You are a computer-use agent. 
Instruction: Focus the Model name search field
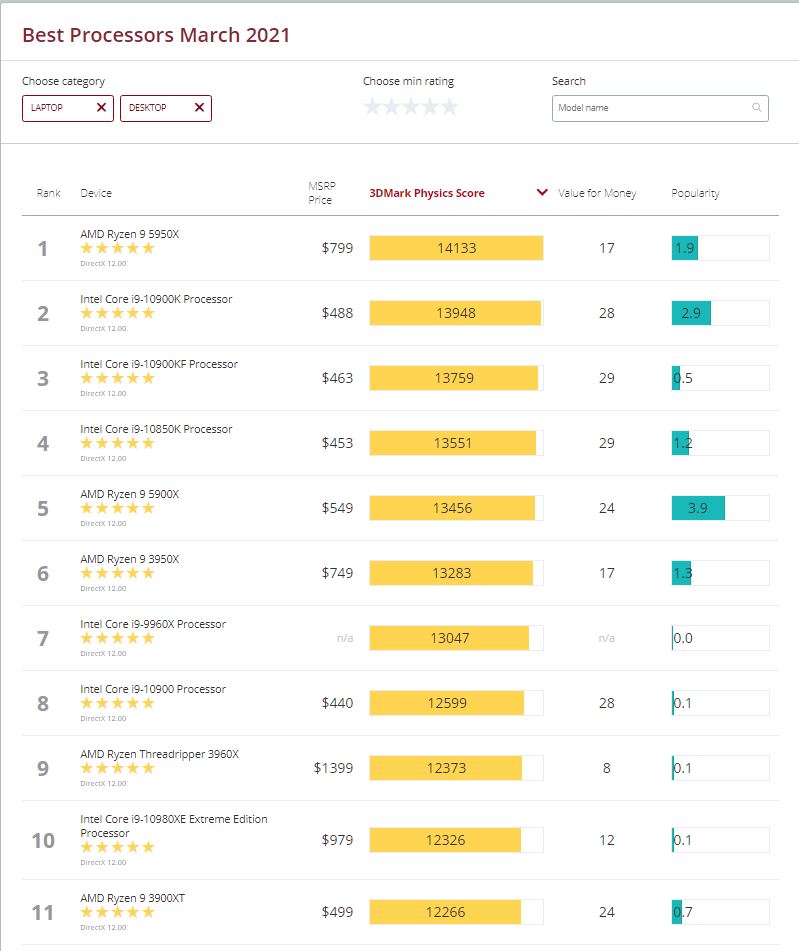coord(660,108)
